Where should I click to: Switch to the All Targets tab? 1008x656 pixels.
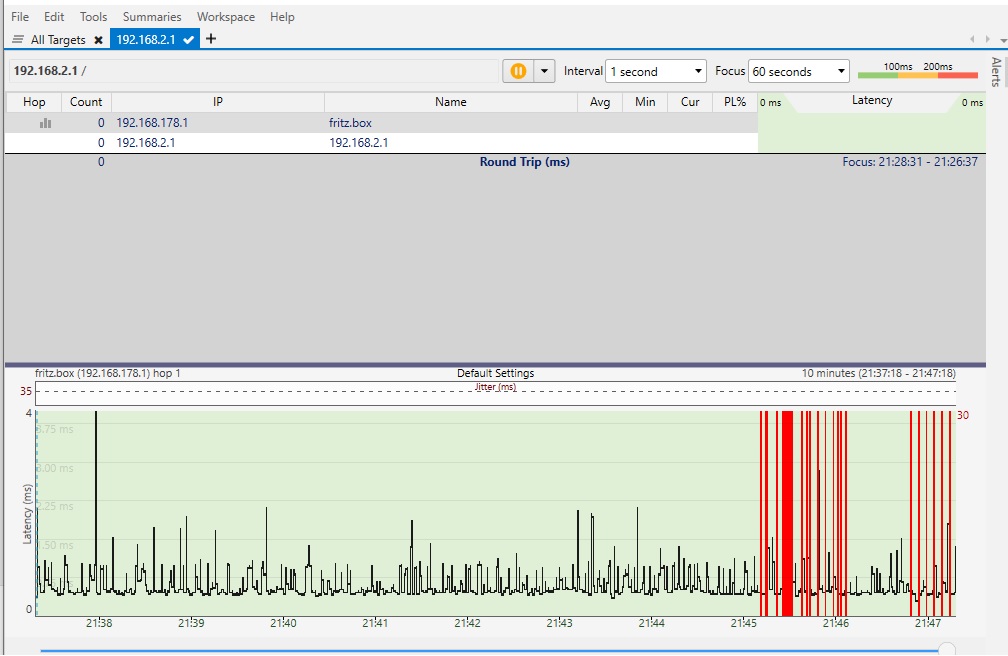tap(58, 40)
